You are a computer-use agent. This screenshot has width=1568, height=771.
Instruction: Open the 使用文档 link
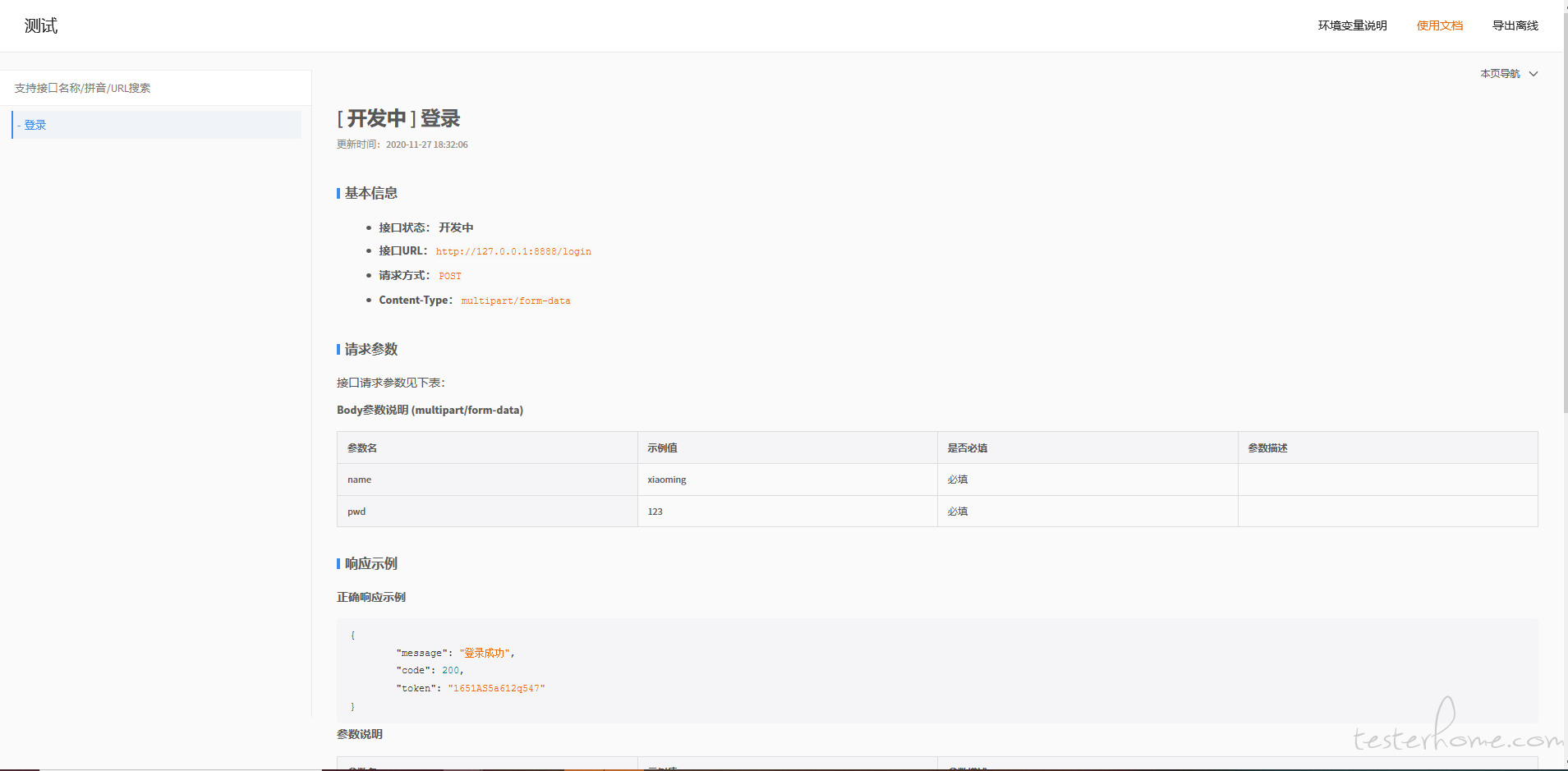pos(1439,25)
